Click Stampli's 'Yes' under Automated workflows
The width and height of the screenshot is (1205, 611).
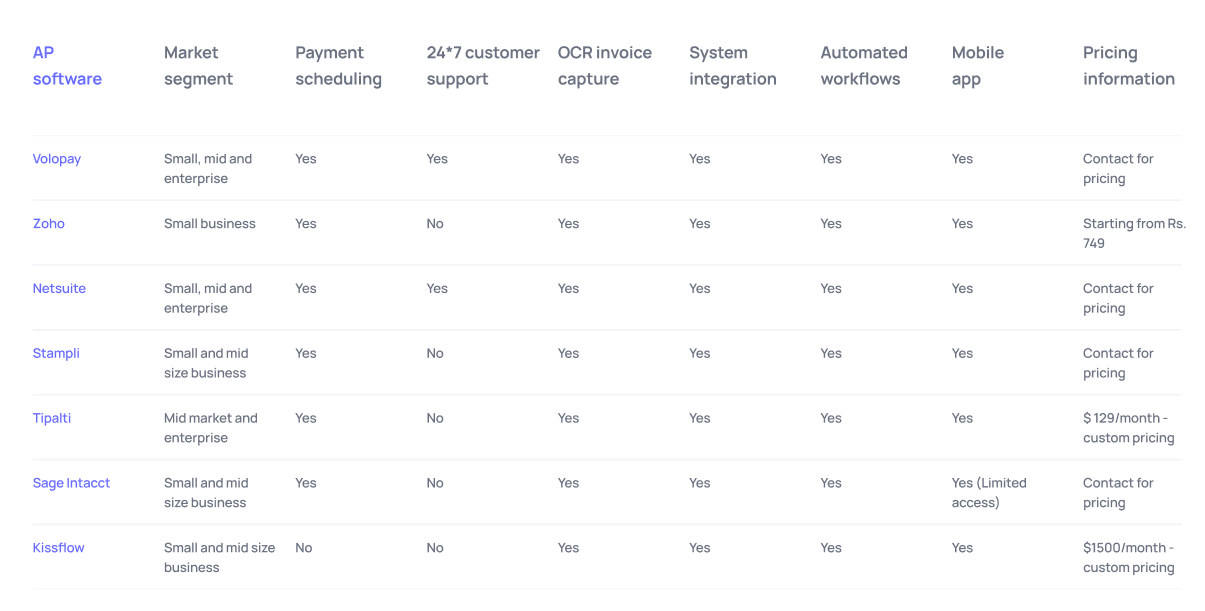[x=831, y=354]
